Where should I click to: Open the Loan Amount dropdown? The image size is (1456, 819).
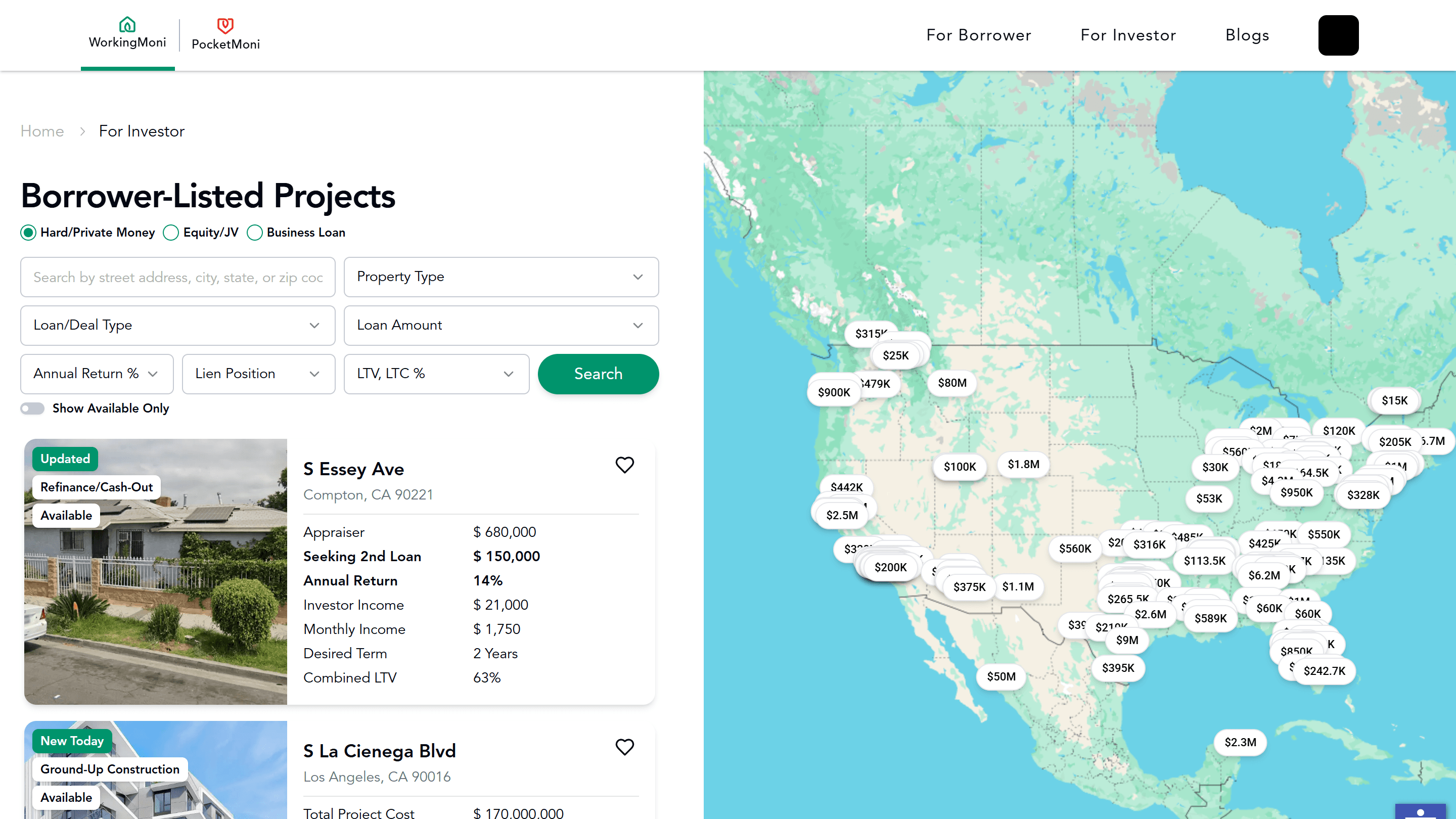[x=501, y=326]
